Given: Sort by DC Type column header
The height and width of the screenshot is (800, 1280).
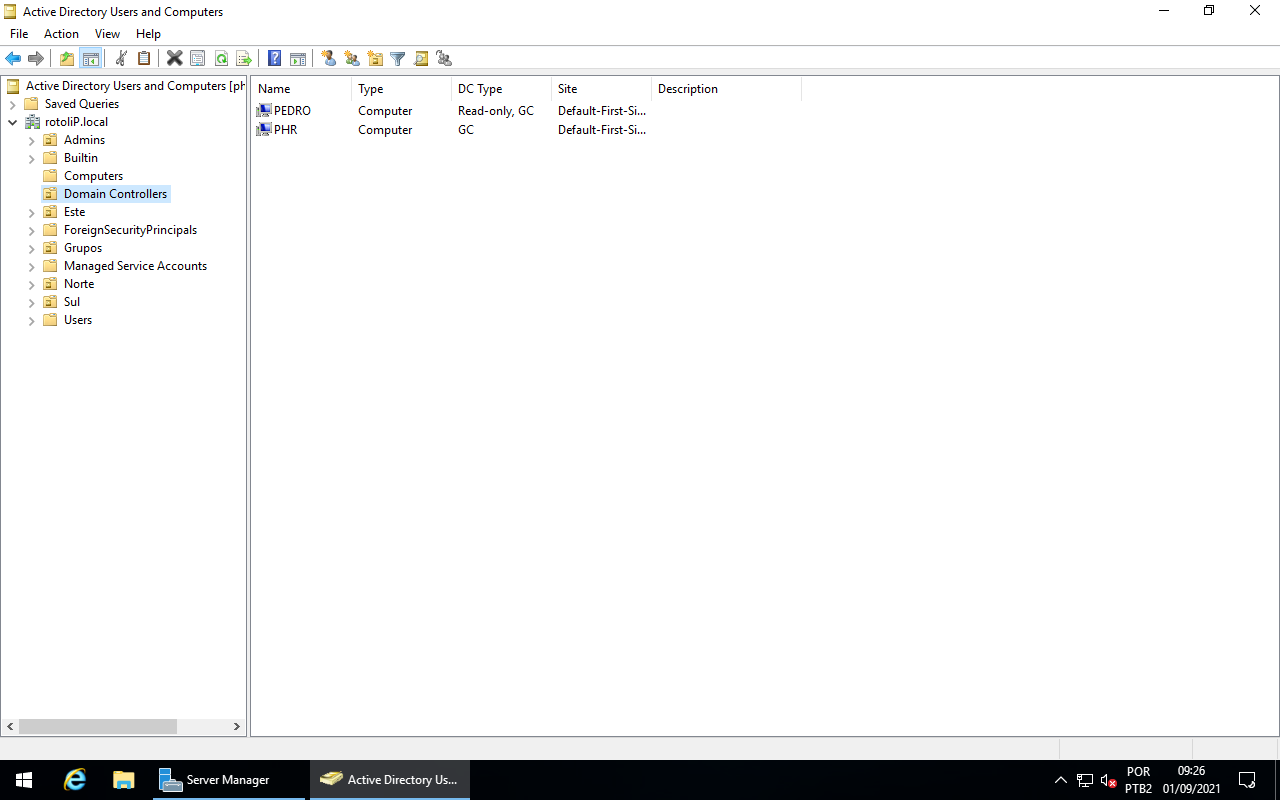Looking at the screenshot, I should (480, 89).
